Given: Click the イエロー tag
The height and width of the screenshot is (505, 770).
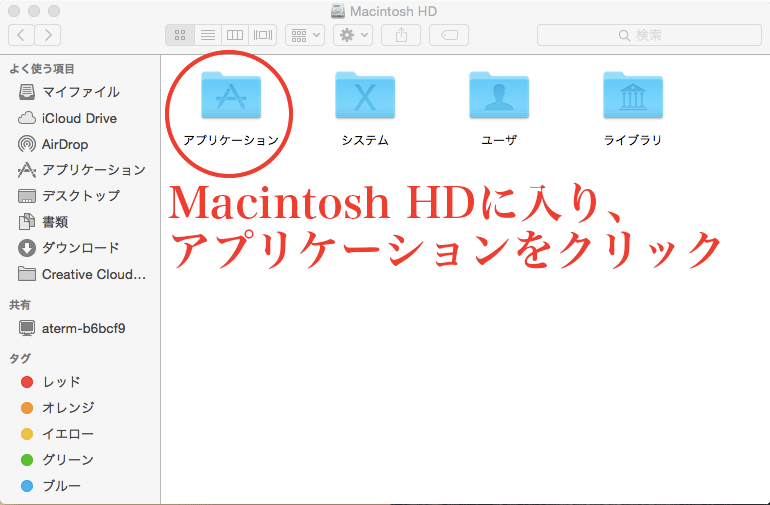Looking at the screenshot, I should (x=80, y=434).
